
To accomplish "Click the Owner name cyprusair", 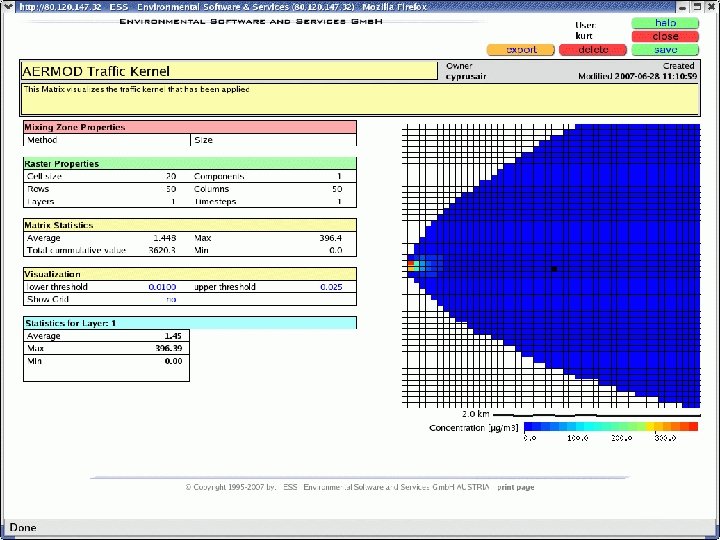I will point(466,76).
